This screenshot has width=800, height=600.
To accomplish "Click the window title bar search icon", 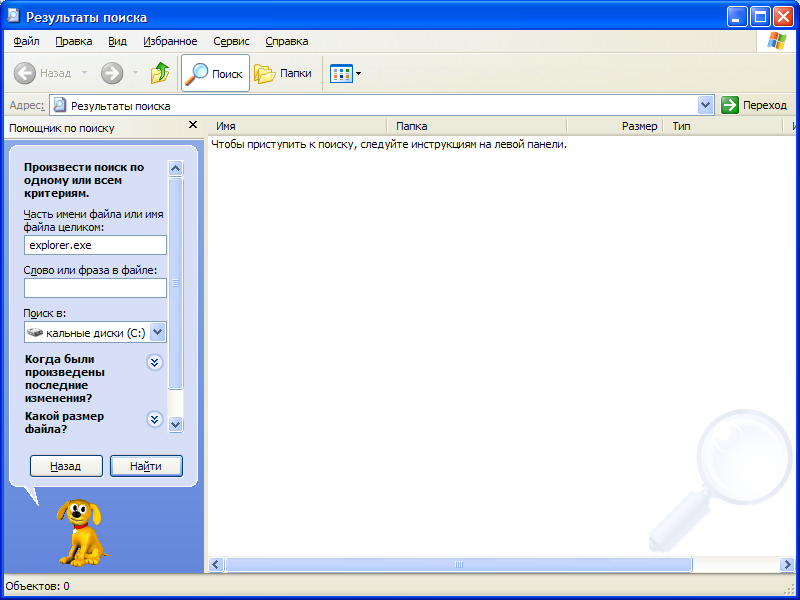I will (13, 17).
